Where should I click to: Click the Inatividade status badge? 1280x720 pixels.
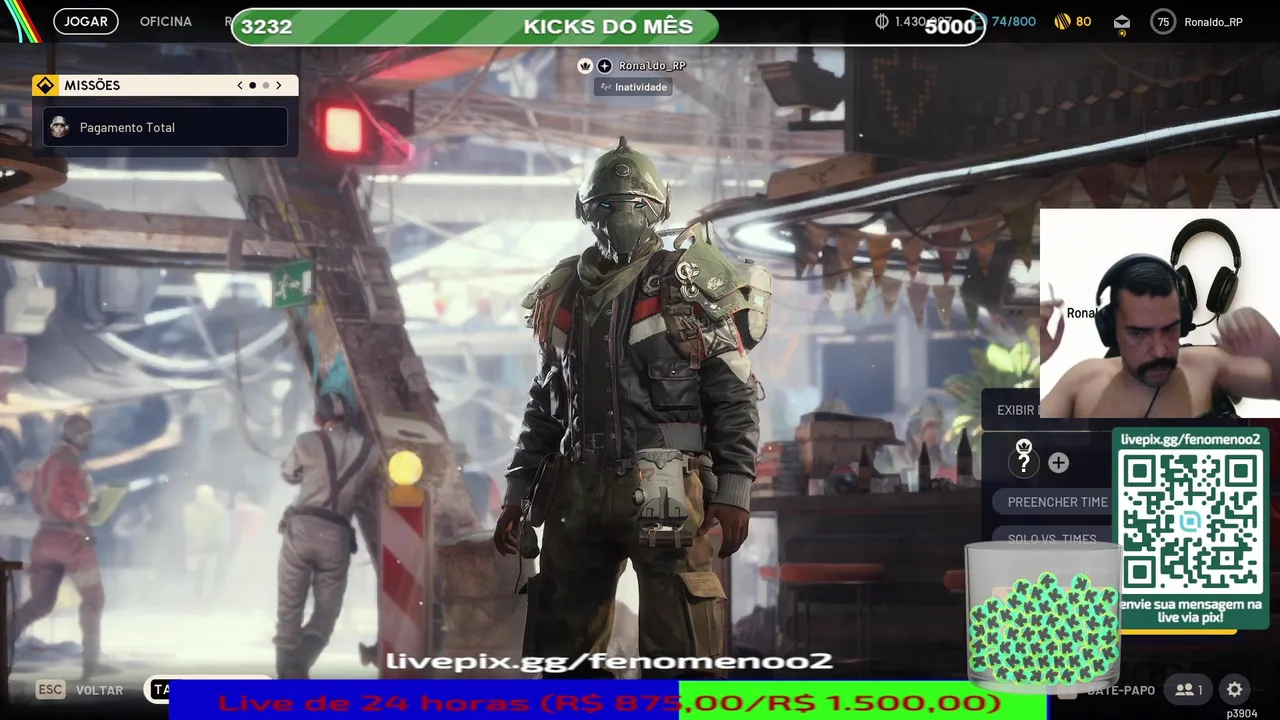click(633, 87)
